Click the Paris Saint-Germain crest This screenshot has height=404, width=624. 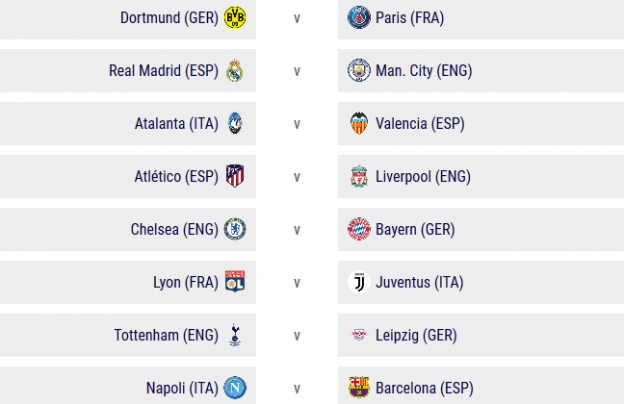[x=359, y=18]
